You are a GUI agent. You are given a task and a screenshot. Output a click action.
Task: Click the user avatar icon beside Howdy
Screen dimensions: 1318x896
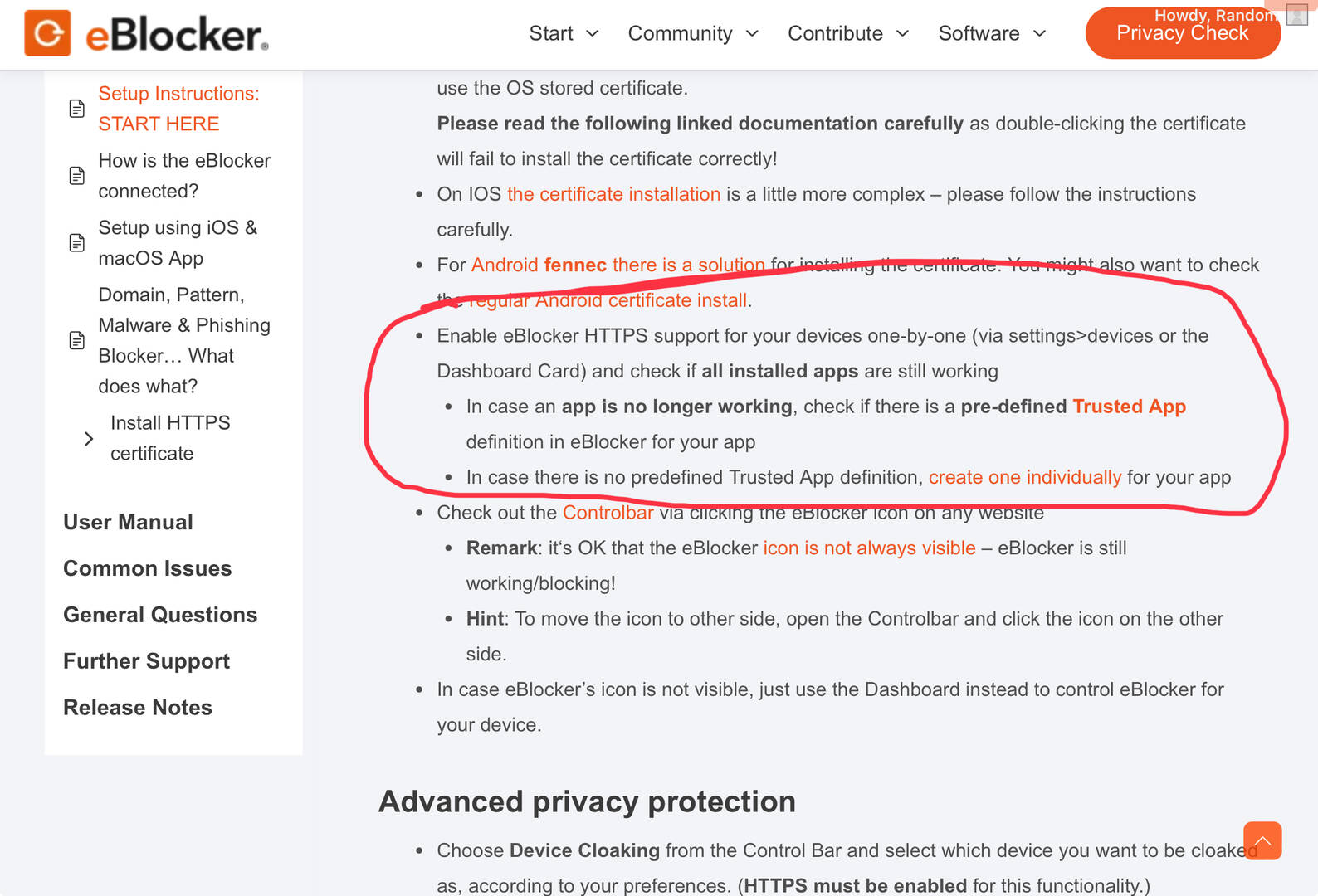tap(1296, 15)
